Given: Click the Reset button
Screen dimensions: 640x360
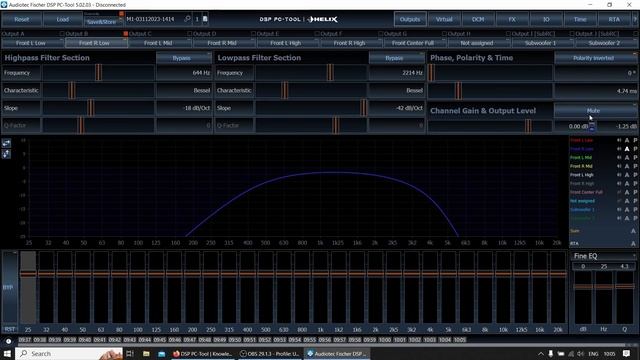Looking at the screenshot, I should click(22, 19).
